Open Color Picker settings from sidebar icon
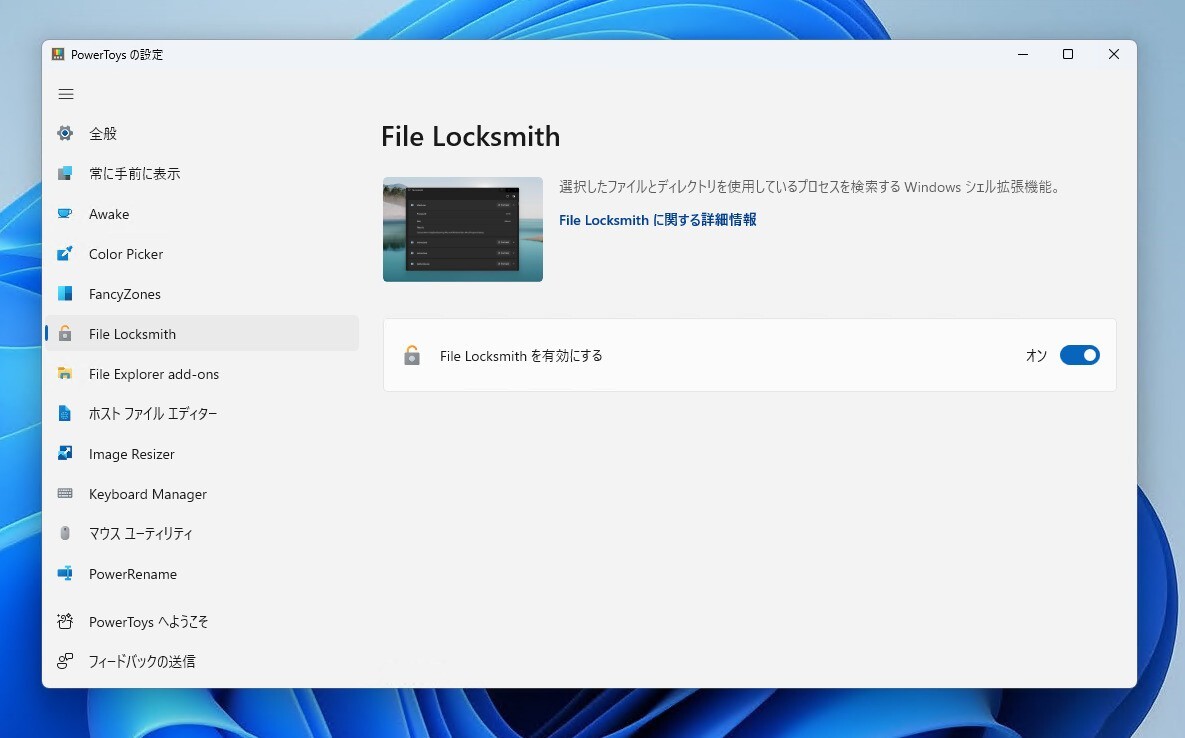1185x738 pixels. [65, 254]
